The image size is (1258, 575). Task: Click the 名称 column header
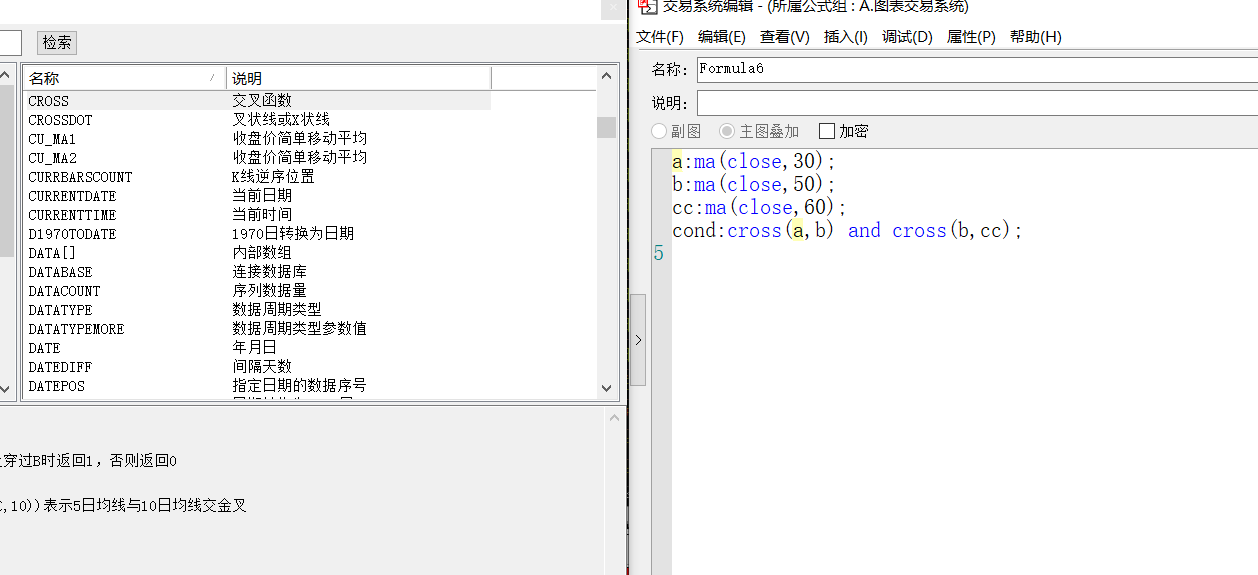125,78
